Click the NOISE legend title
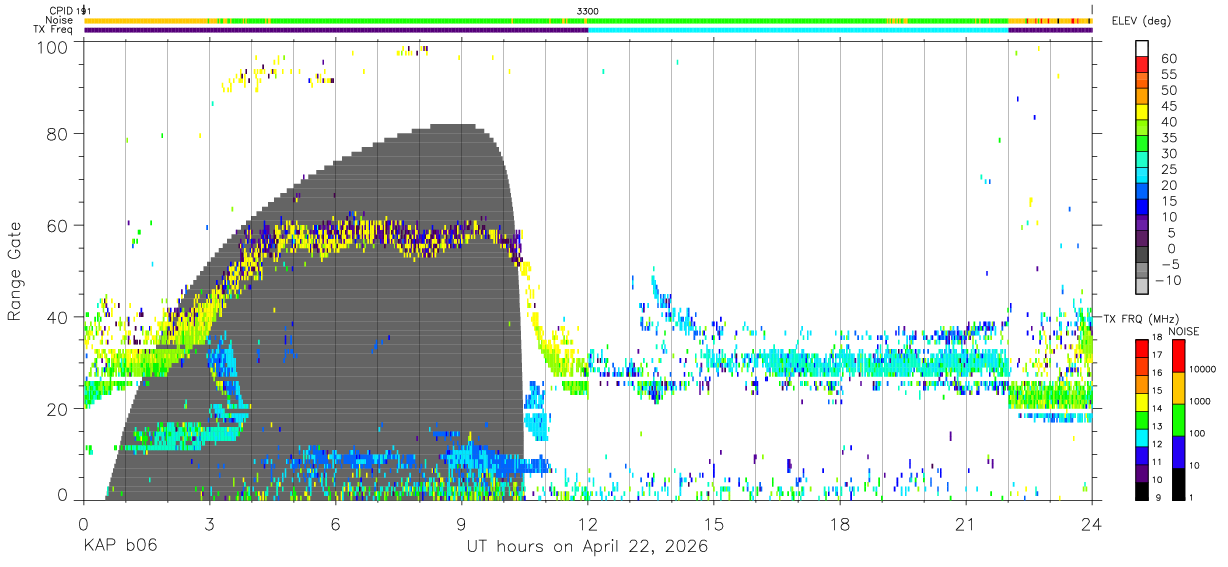 click(1186, 330)
